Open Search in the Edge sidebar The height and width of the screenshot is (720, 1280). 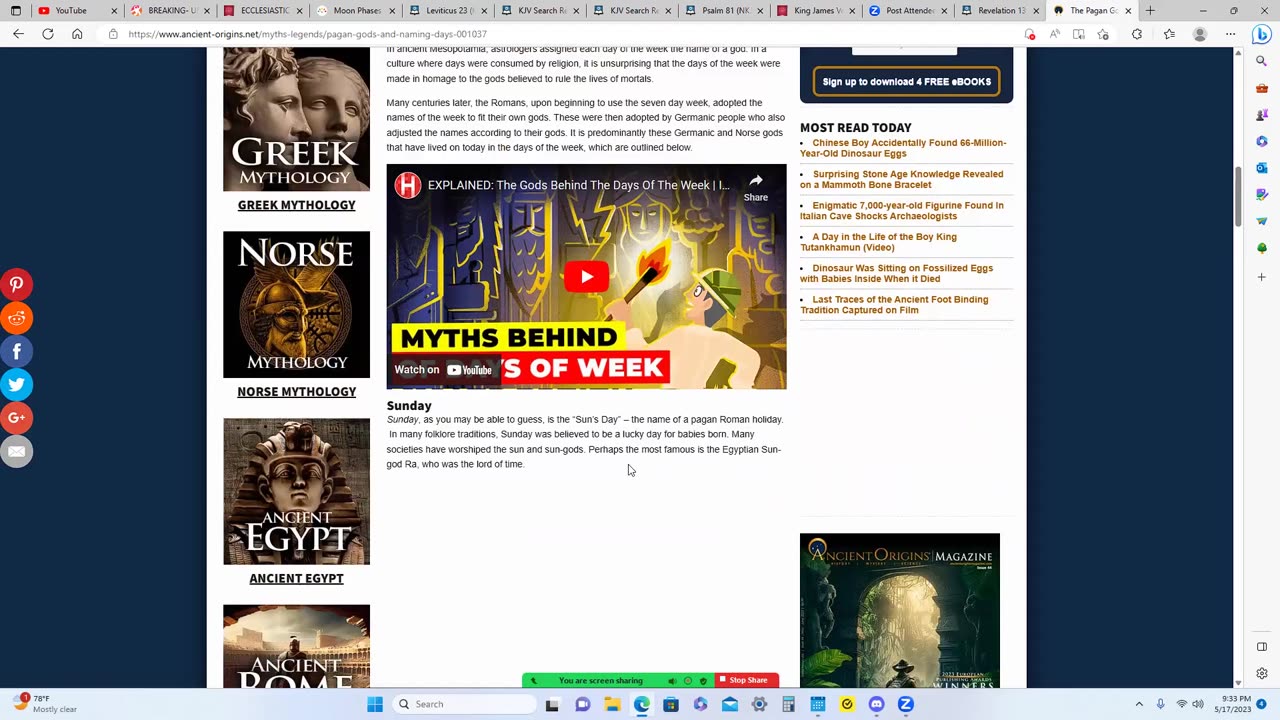pyautogui.click(x=1262, y=61)
